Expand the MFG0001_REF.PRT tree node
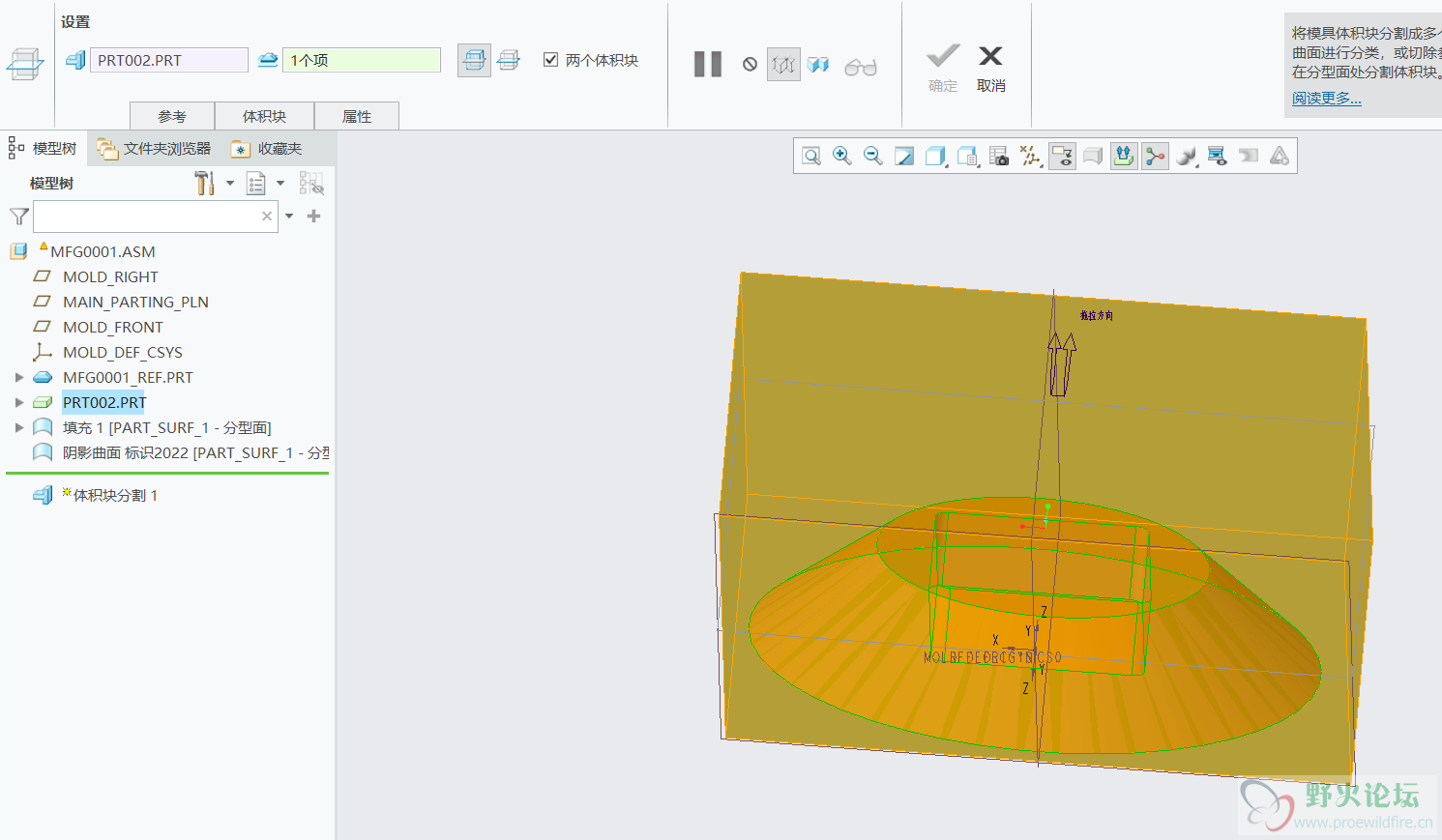Viewport: 1442px width, 840px height. pyautogui.click(x=19, y=377)
